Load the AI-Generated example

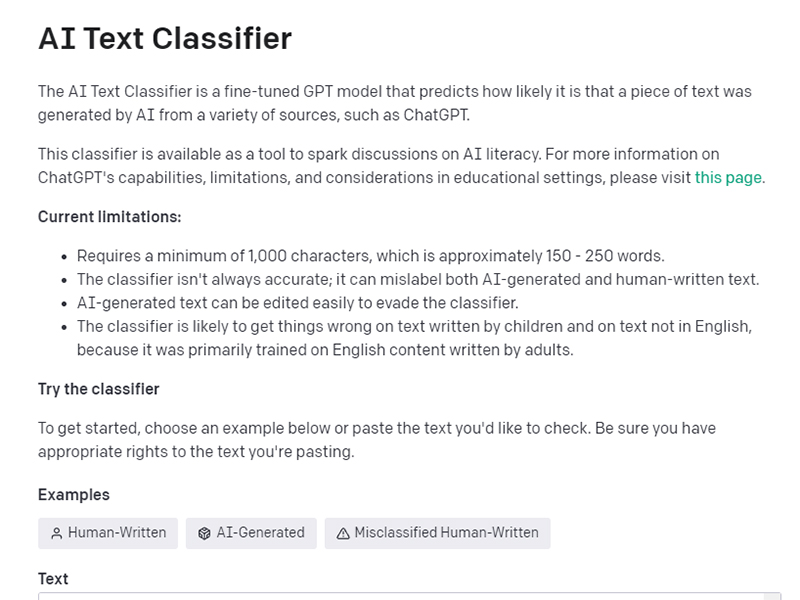click(249, 533)
